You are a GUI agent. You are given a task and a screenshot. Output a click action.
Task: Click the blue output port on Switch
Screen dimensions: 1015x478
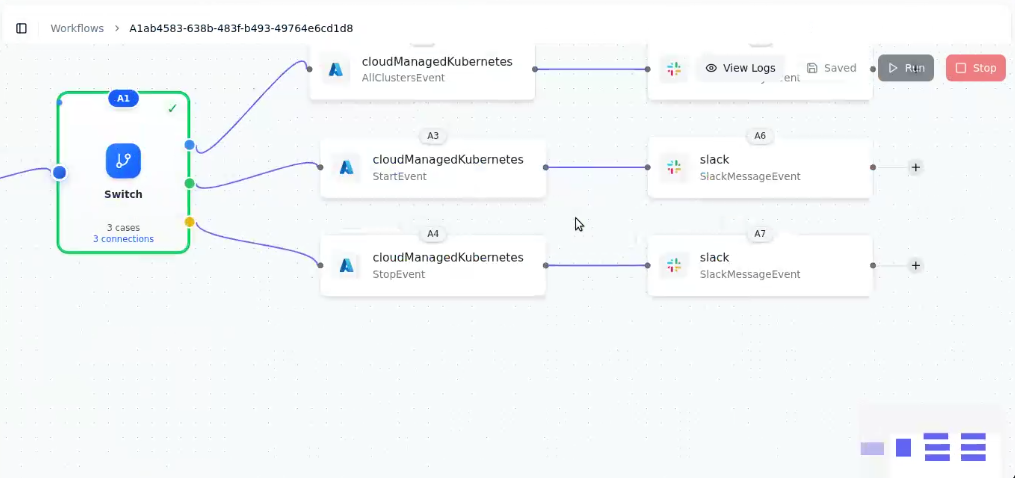pos(190,145)
